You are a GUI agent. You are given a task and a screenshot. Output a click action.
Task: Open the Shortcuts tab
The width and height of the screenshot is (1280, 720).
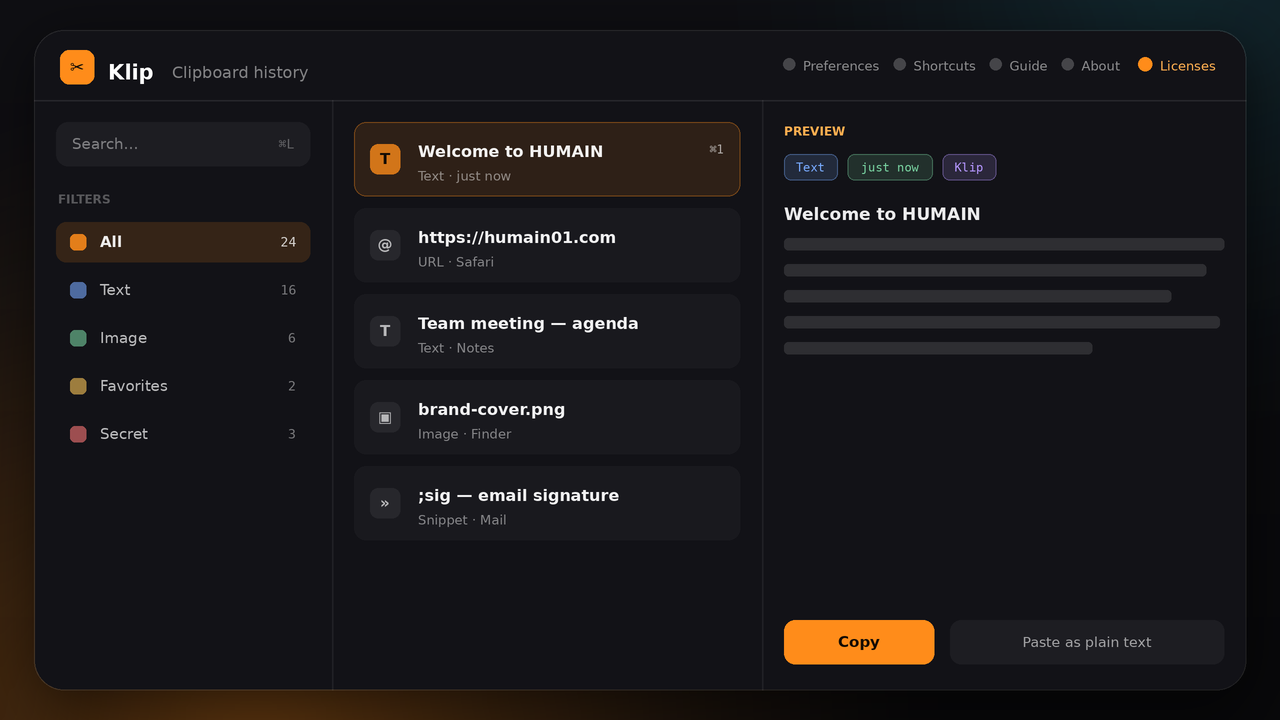(x=934, y=65)
